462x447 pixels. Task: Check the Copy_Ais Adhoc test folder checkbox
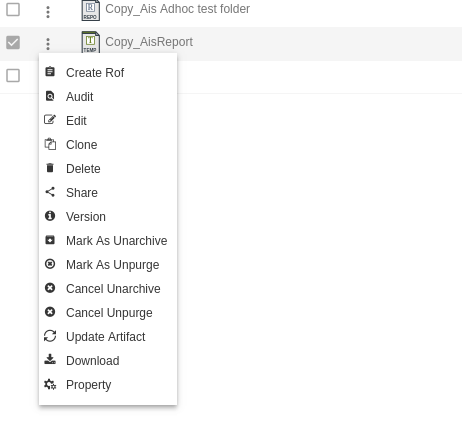pyautogui.click(x=13, y=9)
